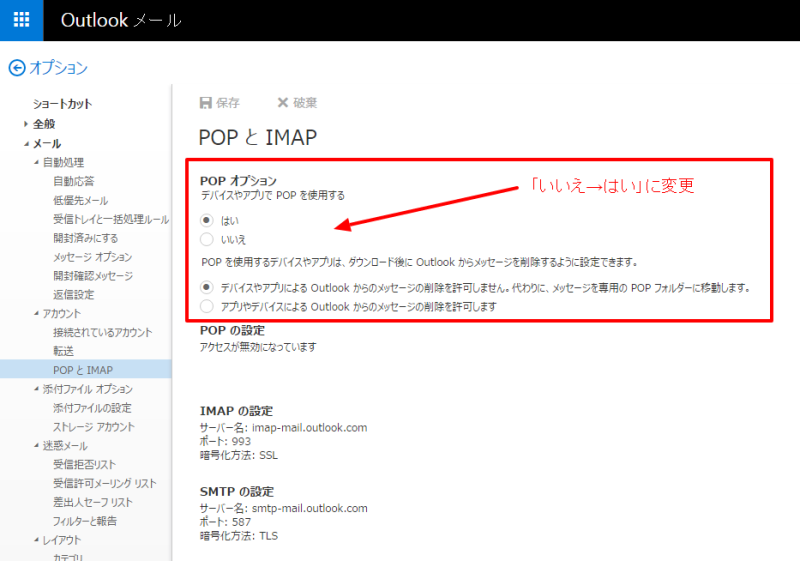800x561 pixels.
Task: Click the POP と IMAP page heading
Action: pyautogui.click(x=258, y=138)
